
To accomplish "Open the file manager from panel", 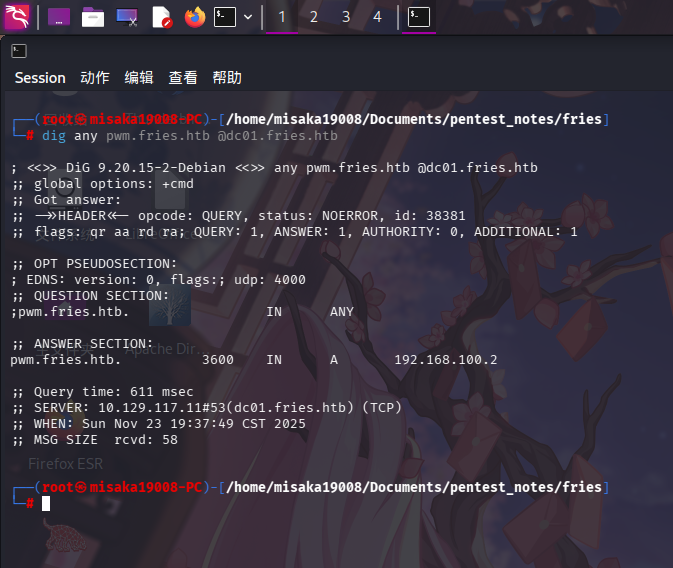I will (93, 17).
